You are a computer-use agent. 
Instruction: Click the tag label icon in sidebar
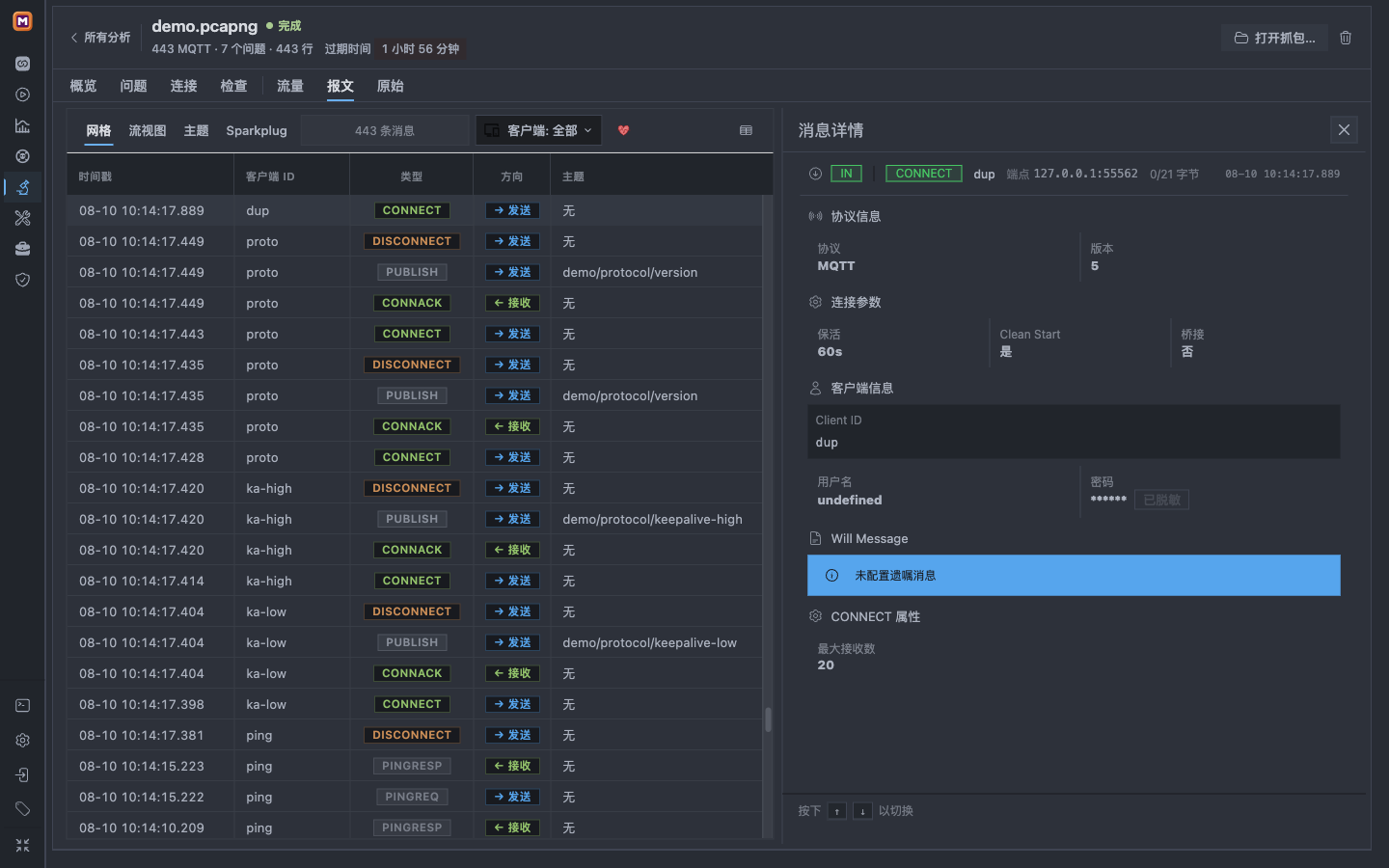click(x=22, y=809)
